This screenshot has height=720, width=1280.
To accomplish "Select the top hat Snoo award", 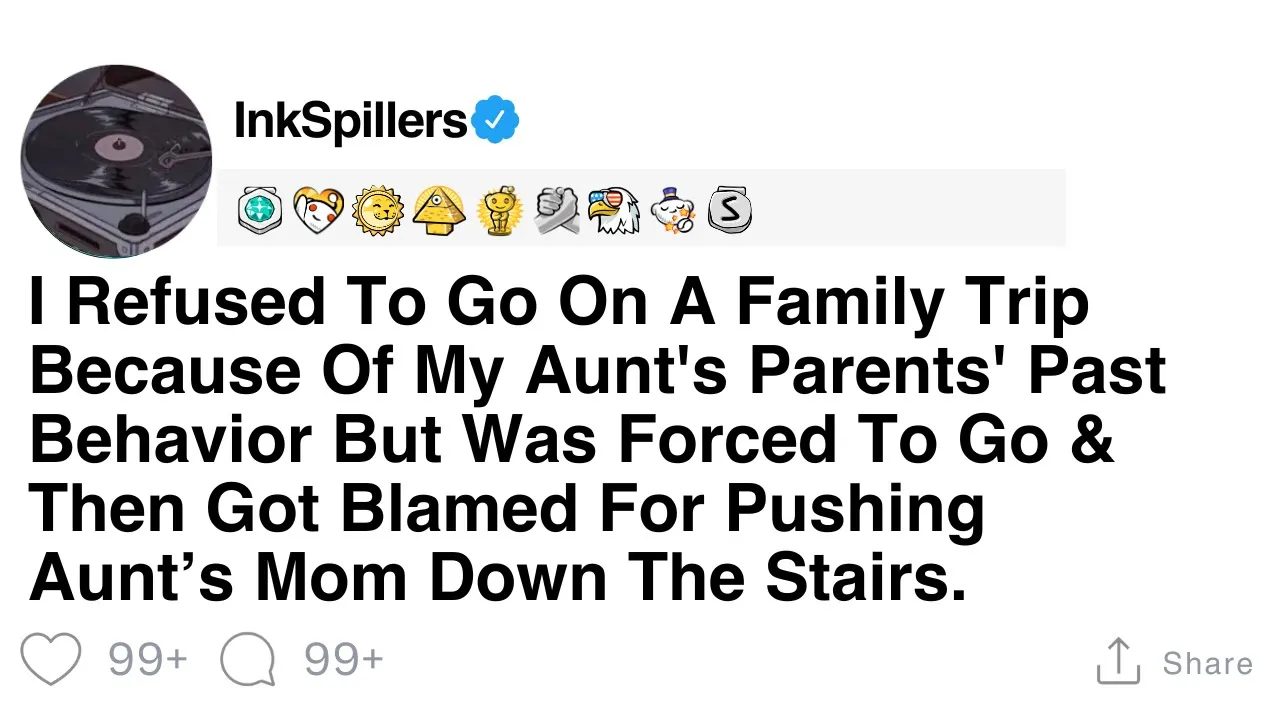I will [672, 210].
